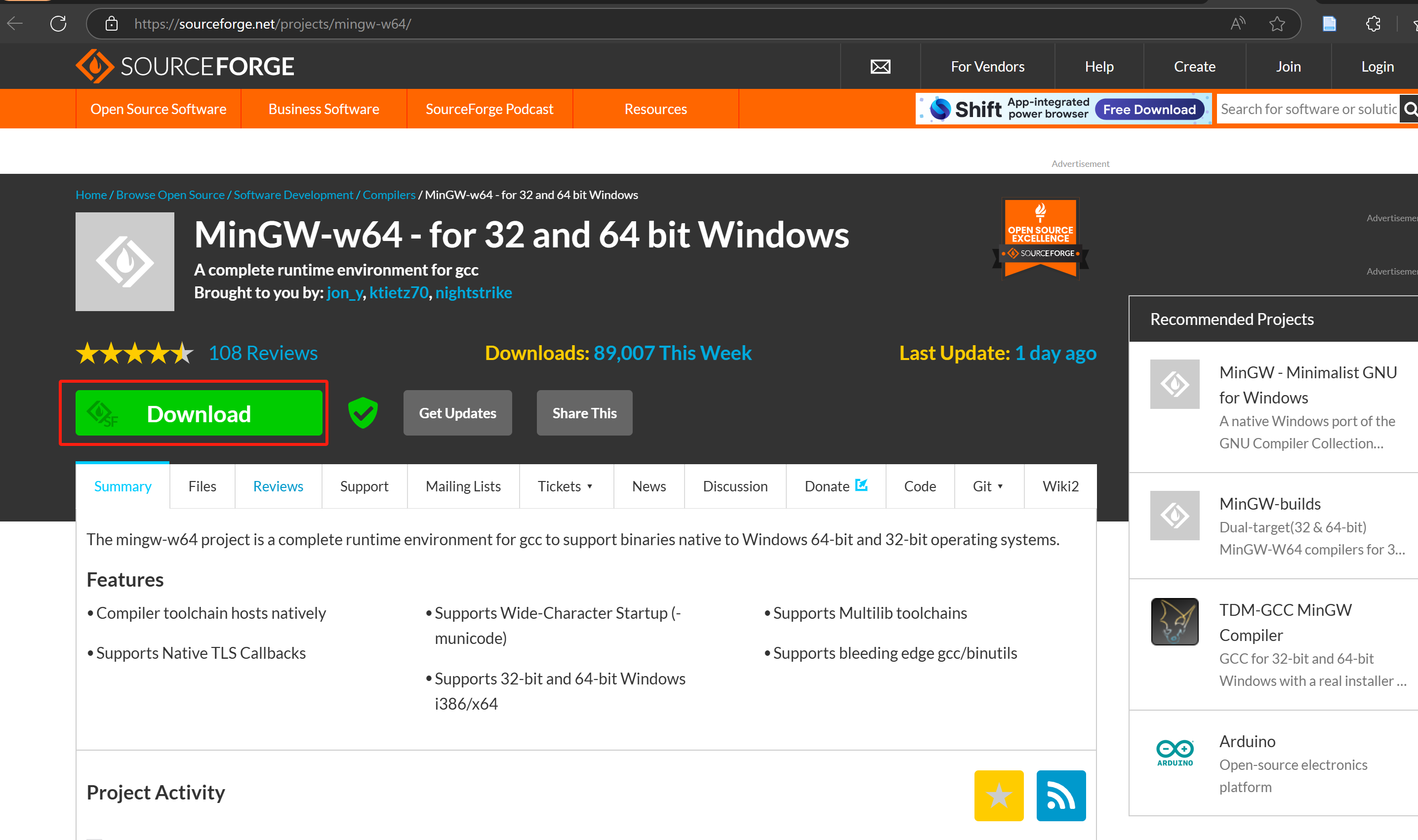This screenshot has width=1418, height=840.
Task: Click the five-star rating stars
Action: (x=135, y=353)
